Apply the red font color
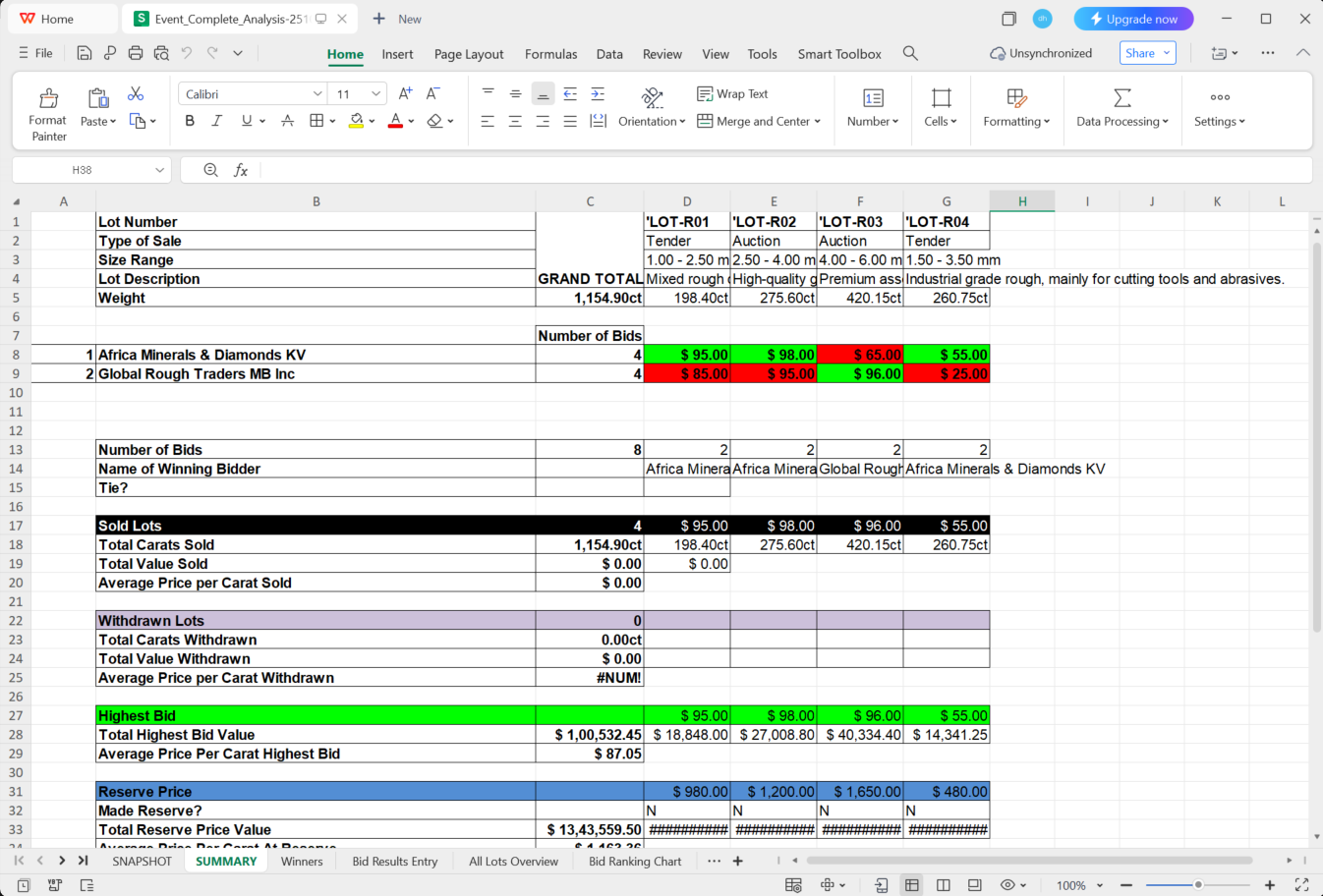This screenshot has height=896, width=1323. (395, 121)
